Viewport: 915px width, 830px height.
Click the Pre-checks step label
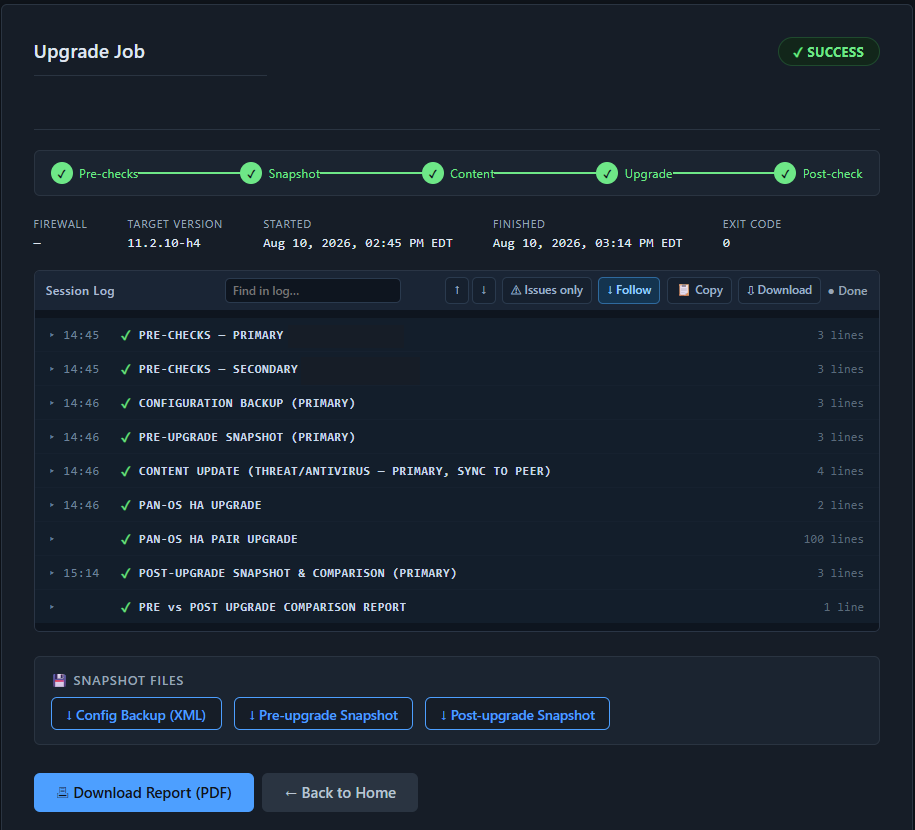coord(109,173)
